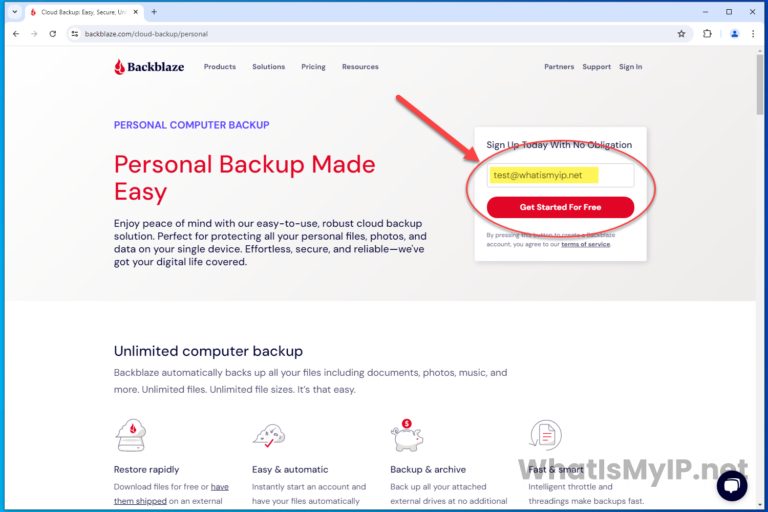
Task: Open the browser extensions puzzle icon
Action: pyautogui.click(x=707, y=34)
